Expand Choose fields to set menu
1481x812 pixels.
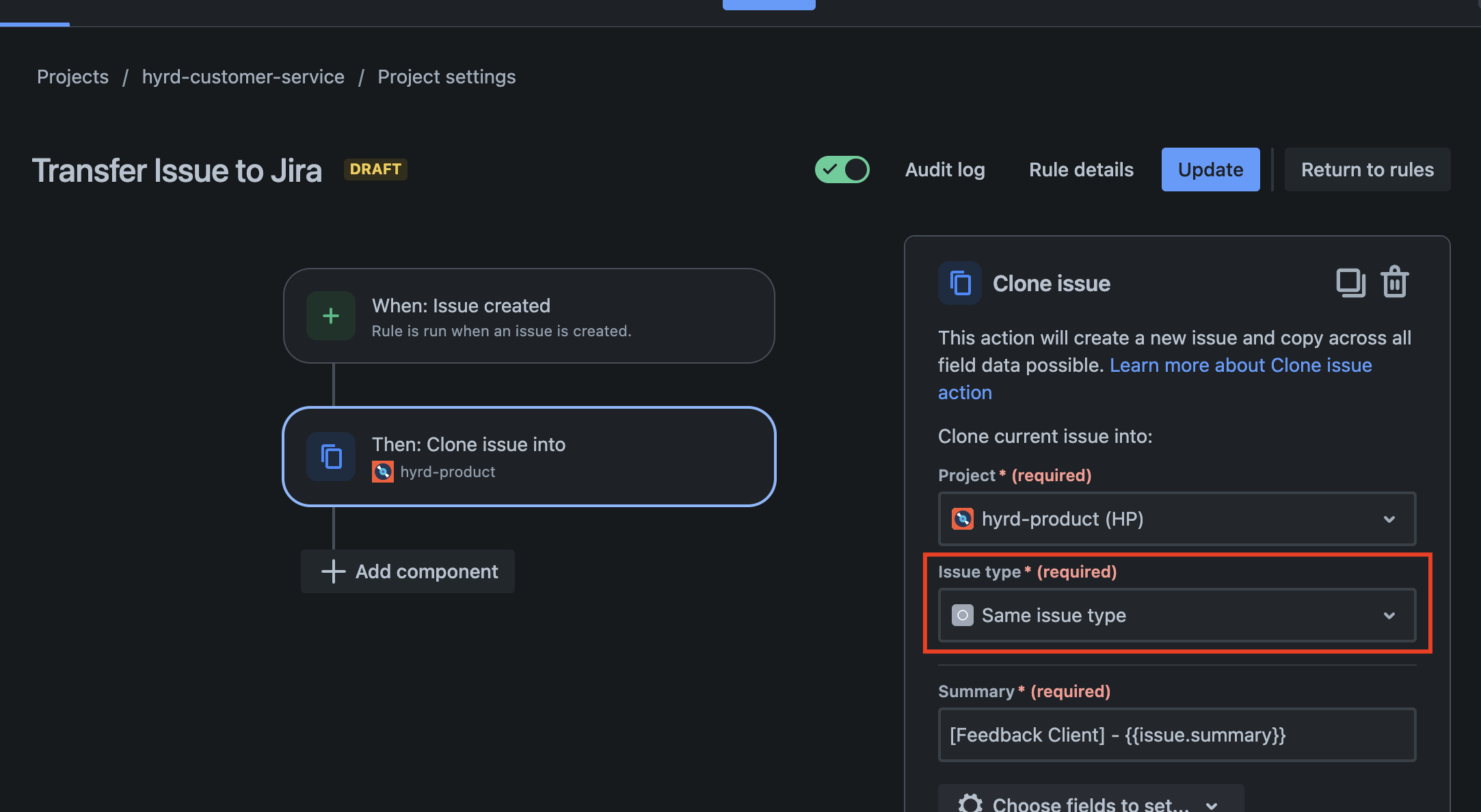[x=1091, y=801]
